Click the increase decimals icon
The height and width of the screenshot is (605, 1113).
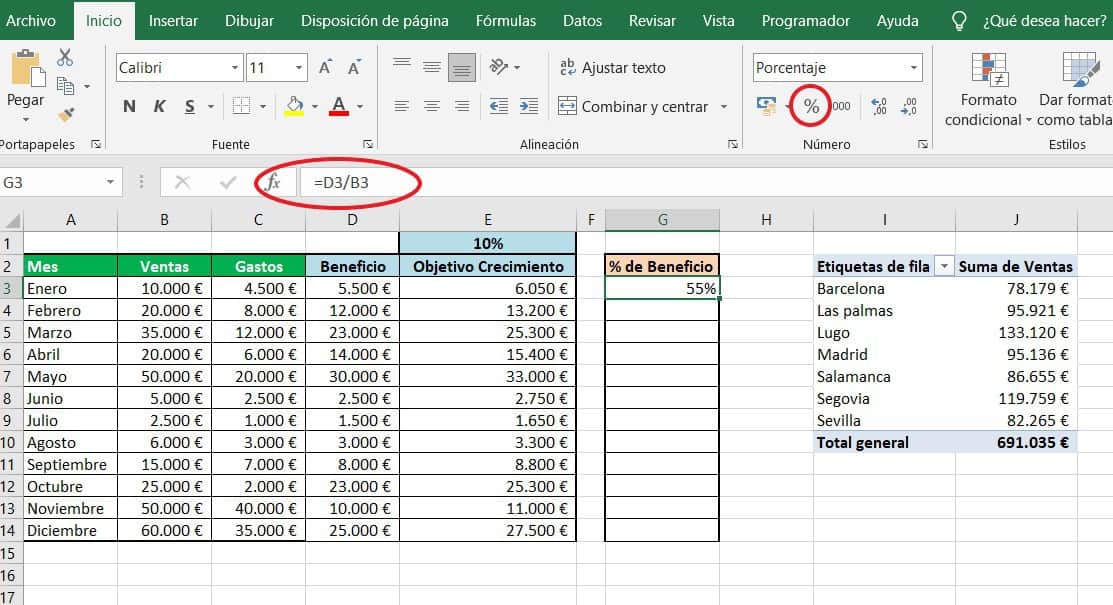pos(879,107)
